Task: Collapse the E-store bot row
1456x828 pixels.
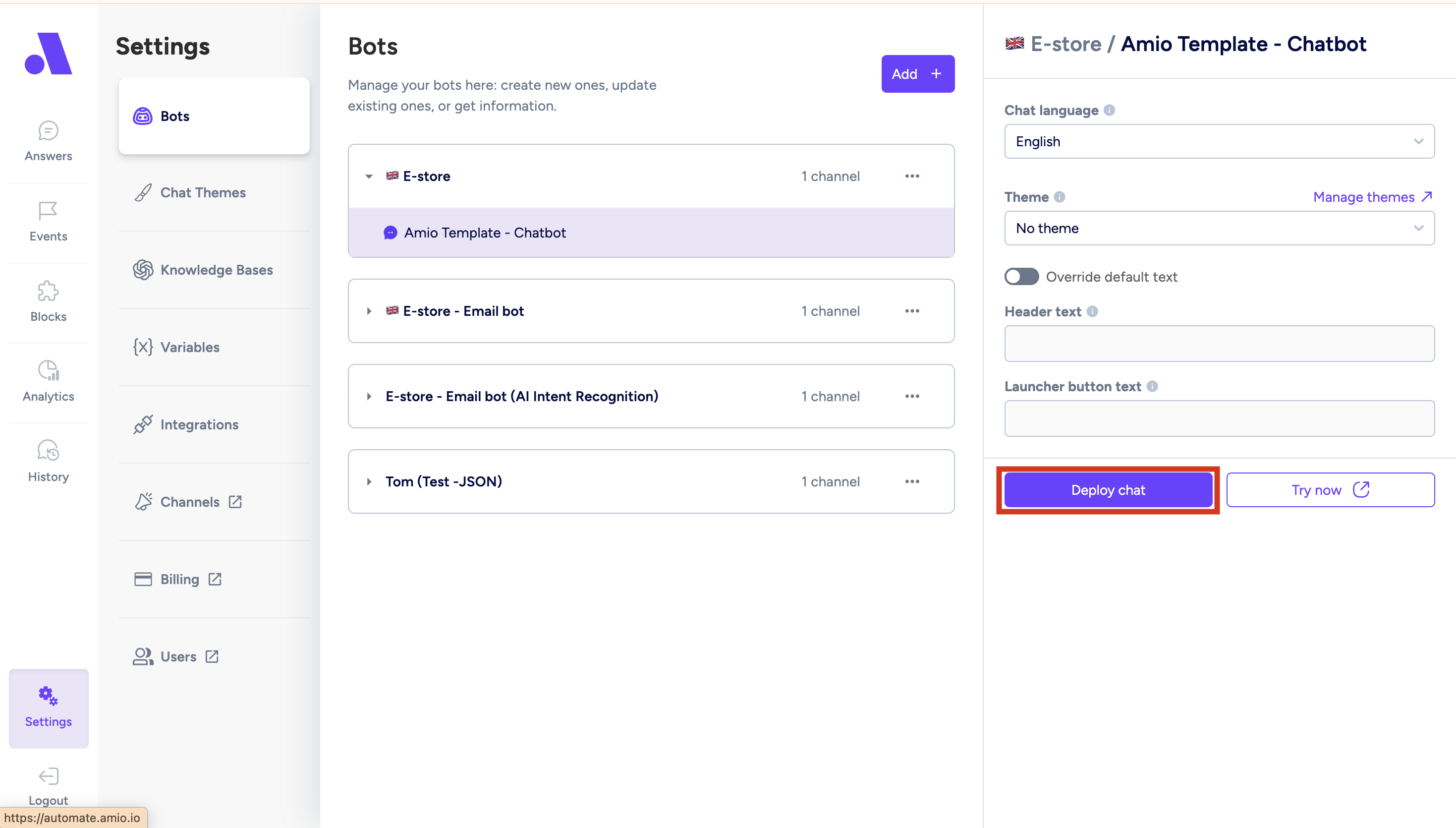Action: [x=369, y=177]
